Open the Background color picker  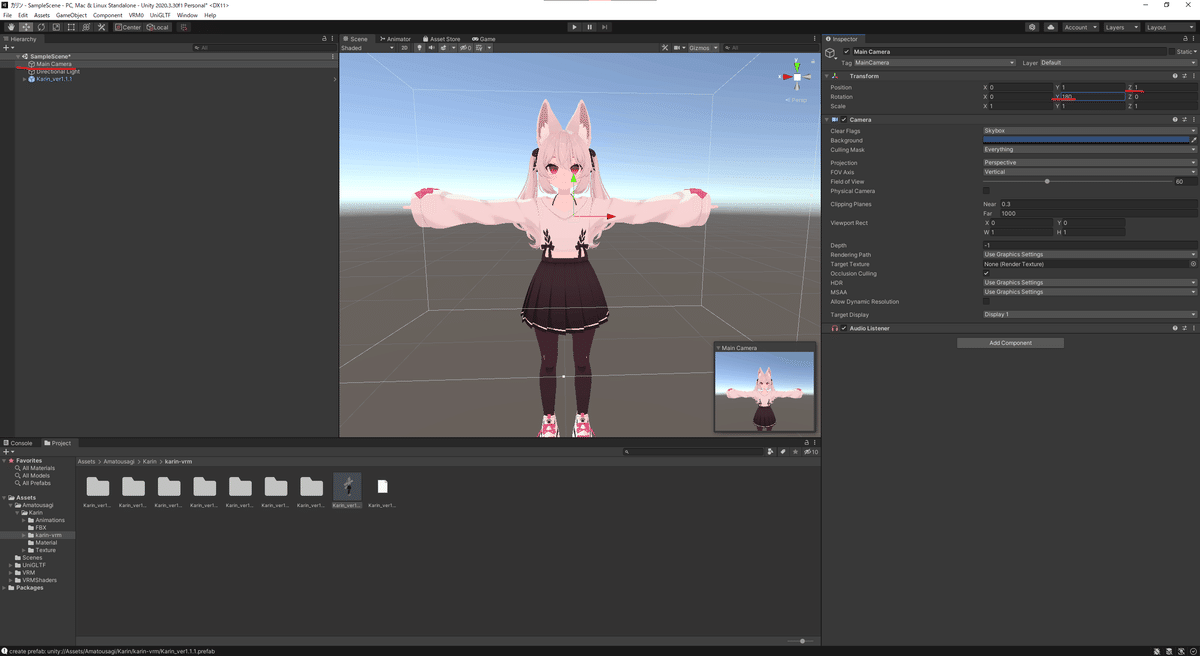pos(1085,140)
